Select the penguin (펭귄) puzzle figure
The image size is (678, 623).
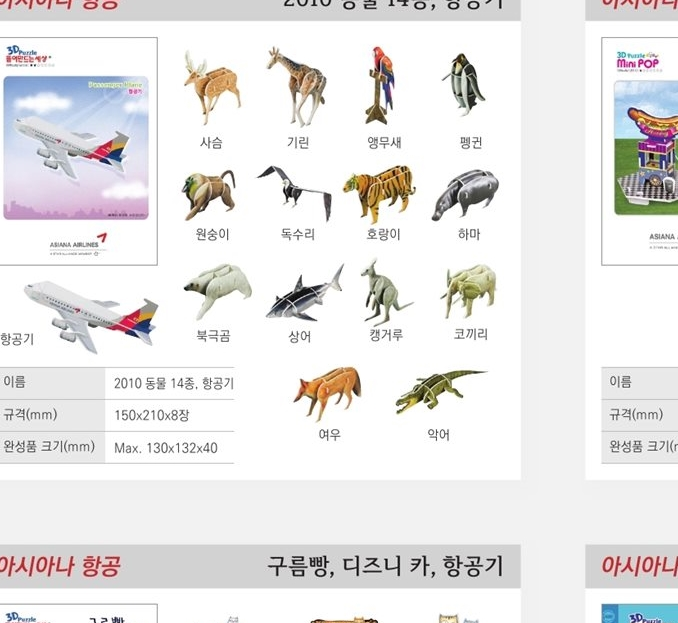tap(464, 84)
